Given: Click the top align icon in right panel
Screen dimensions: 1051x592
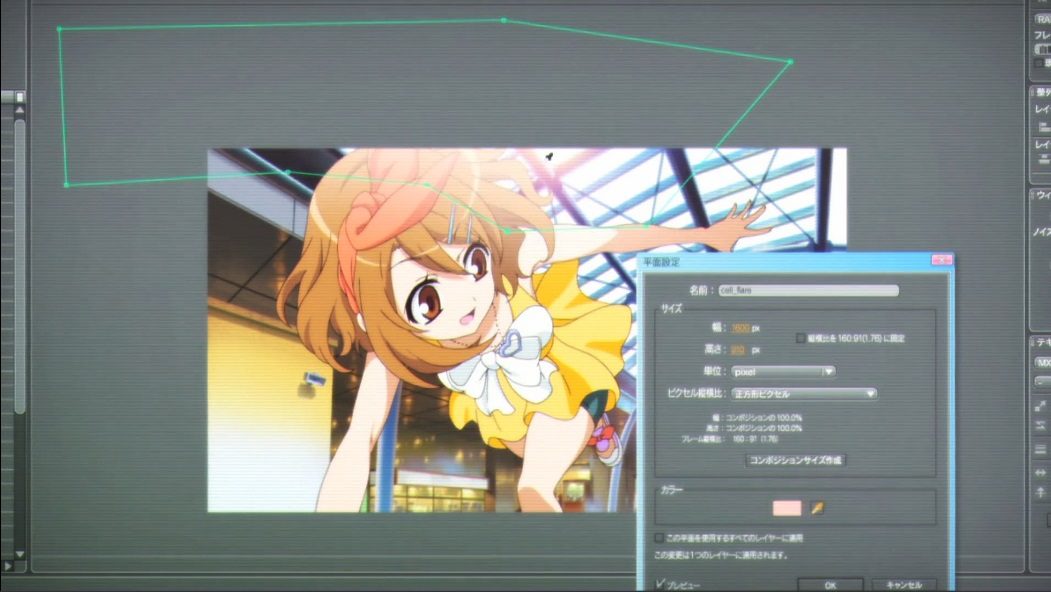Looking at the screenshot, I should 1041,127.
